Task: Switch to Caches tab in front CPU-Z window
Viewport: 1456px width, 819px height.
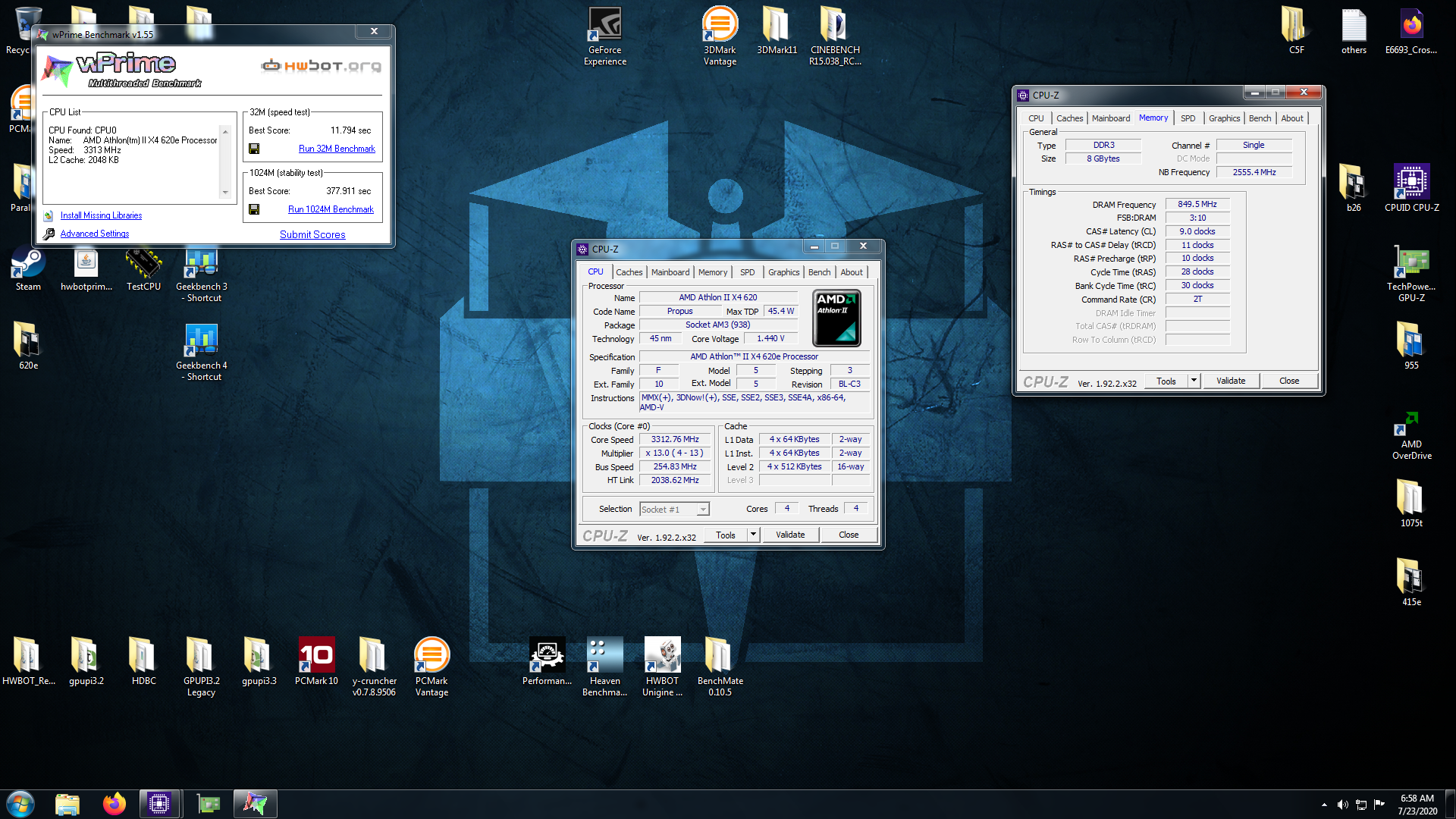Action: click(x=629, y=272)
